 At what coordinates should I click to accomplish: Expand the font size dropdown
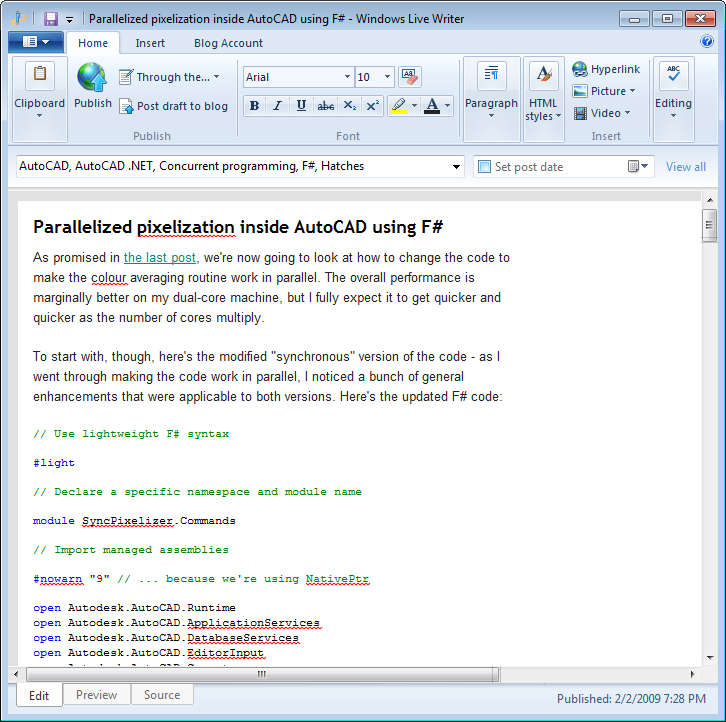coord(387,77)
